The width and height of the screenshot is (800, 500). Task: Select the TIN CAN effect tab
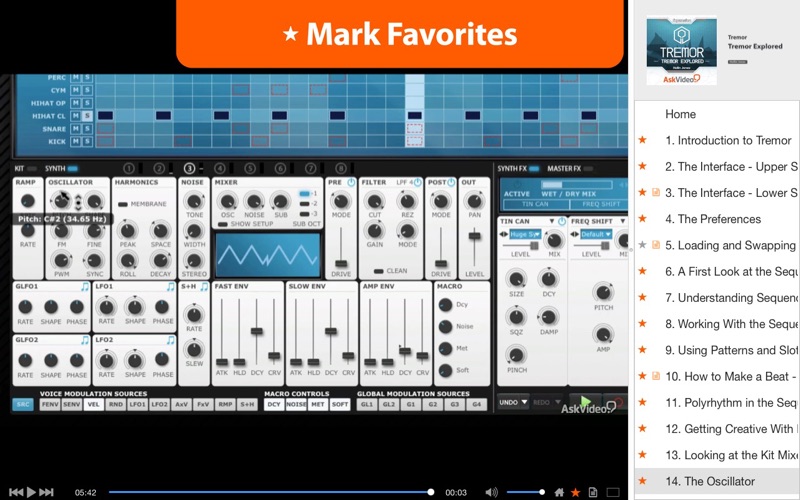click(535, 204)
